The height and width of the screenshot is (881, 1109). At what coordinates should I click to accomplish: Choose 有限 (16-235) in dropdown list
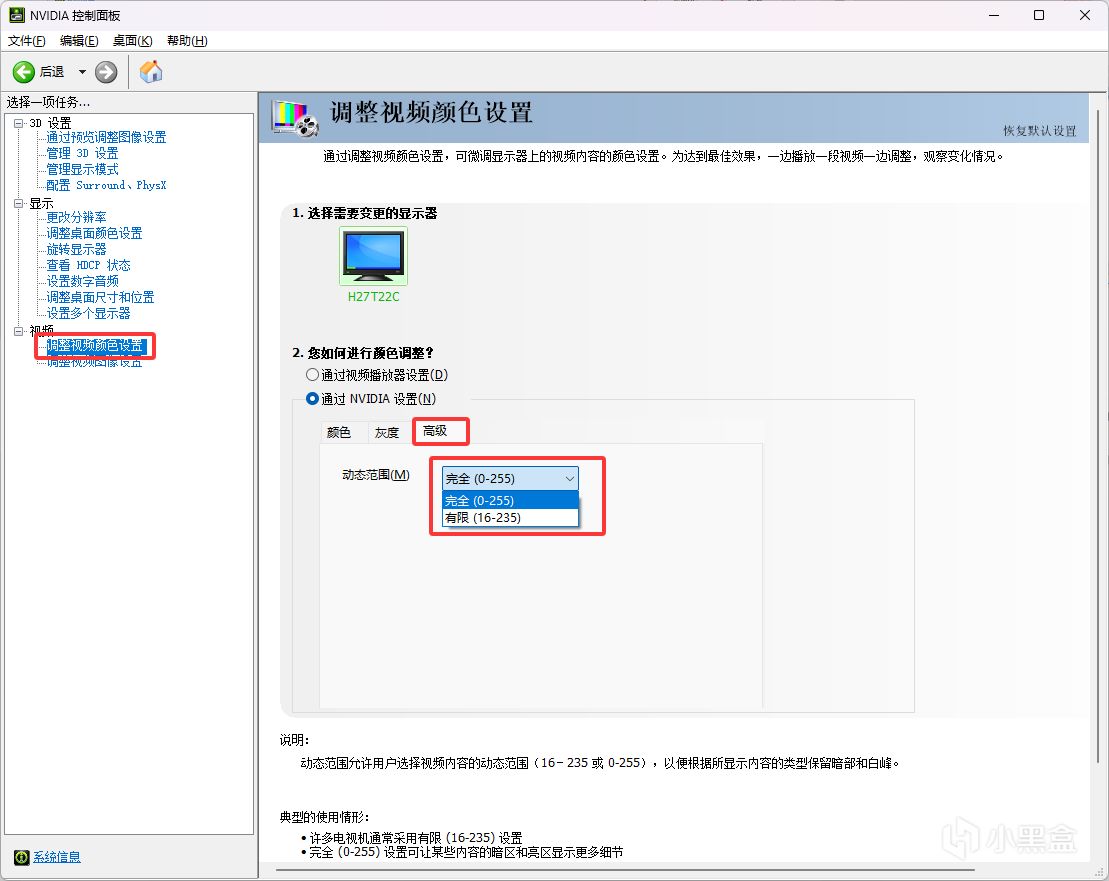tap(510, 518)
